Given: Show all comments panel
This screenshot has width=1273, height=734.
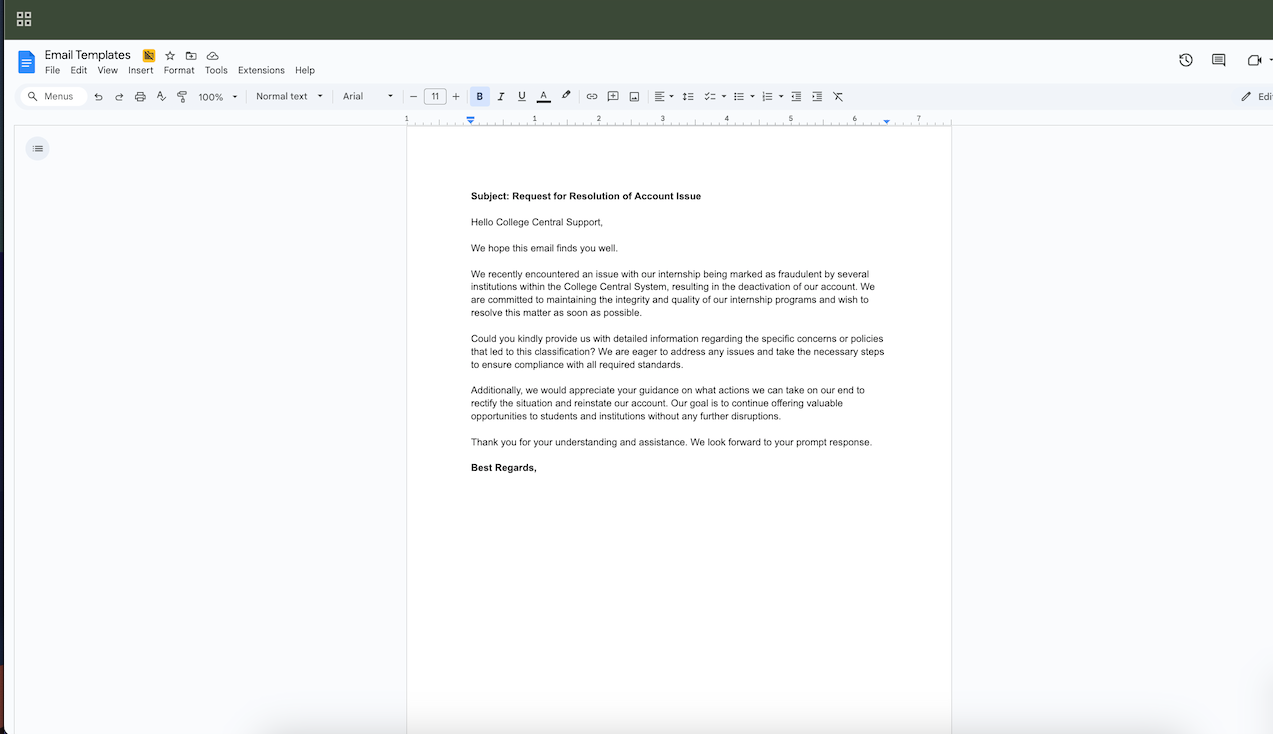Looking at the screenshot, I should pos(1219,60).
